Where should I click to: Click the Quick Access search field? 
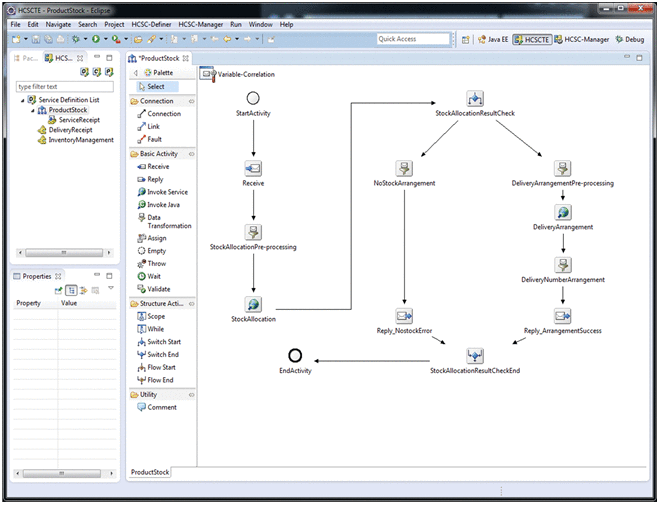[x=414, y=39]
